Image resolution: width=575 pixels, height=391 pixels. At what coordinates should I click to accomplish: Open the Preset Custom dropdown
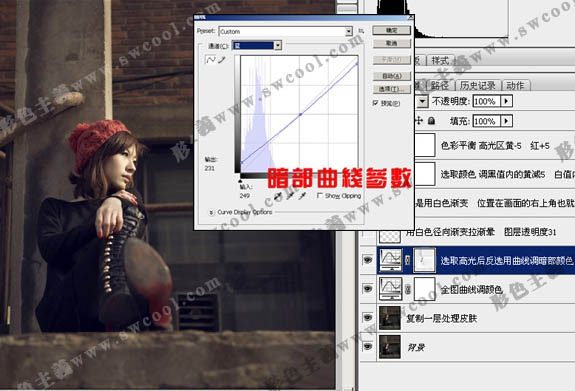pyautogui.click(x=285, y=32)
